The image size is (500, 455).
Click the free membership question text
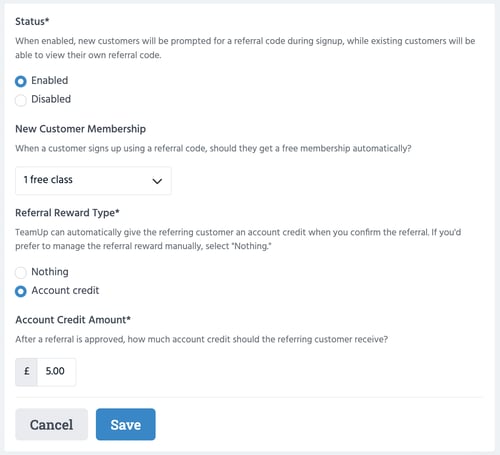(x=213, y=148)
